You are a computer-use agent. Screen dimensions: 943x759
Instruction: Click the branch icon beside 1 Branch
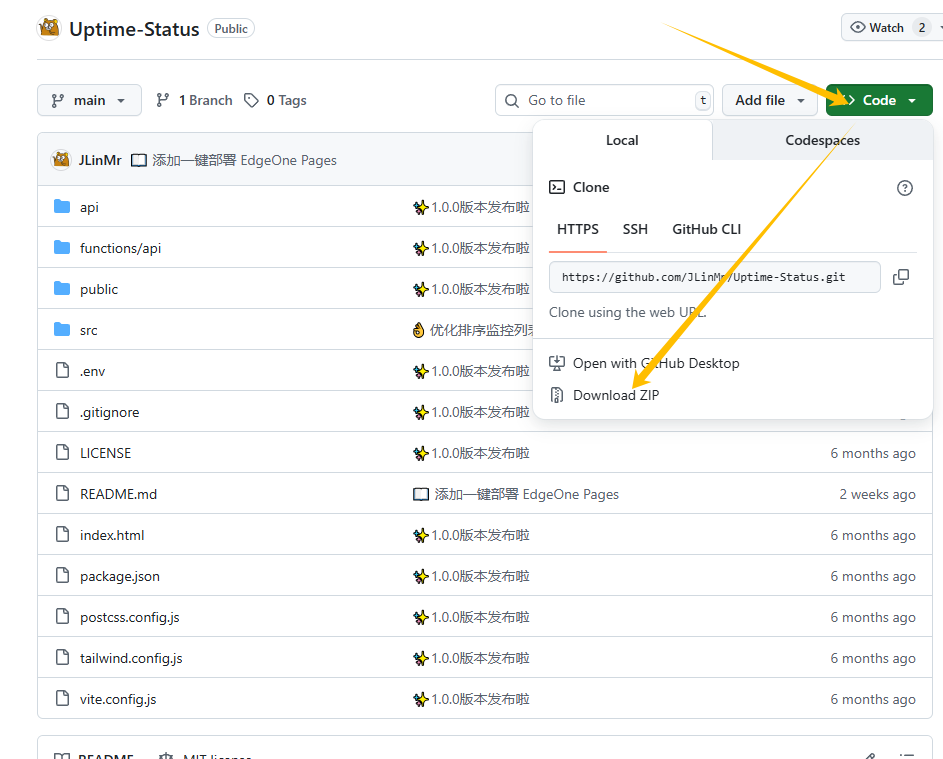coord(162,100)
